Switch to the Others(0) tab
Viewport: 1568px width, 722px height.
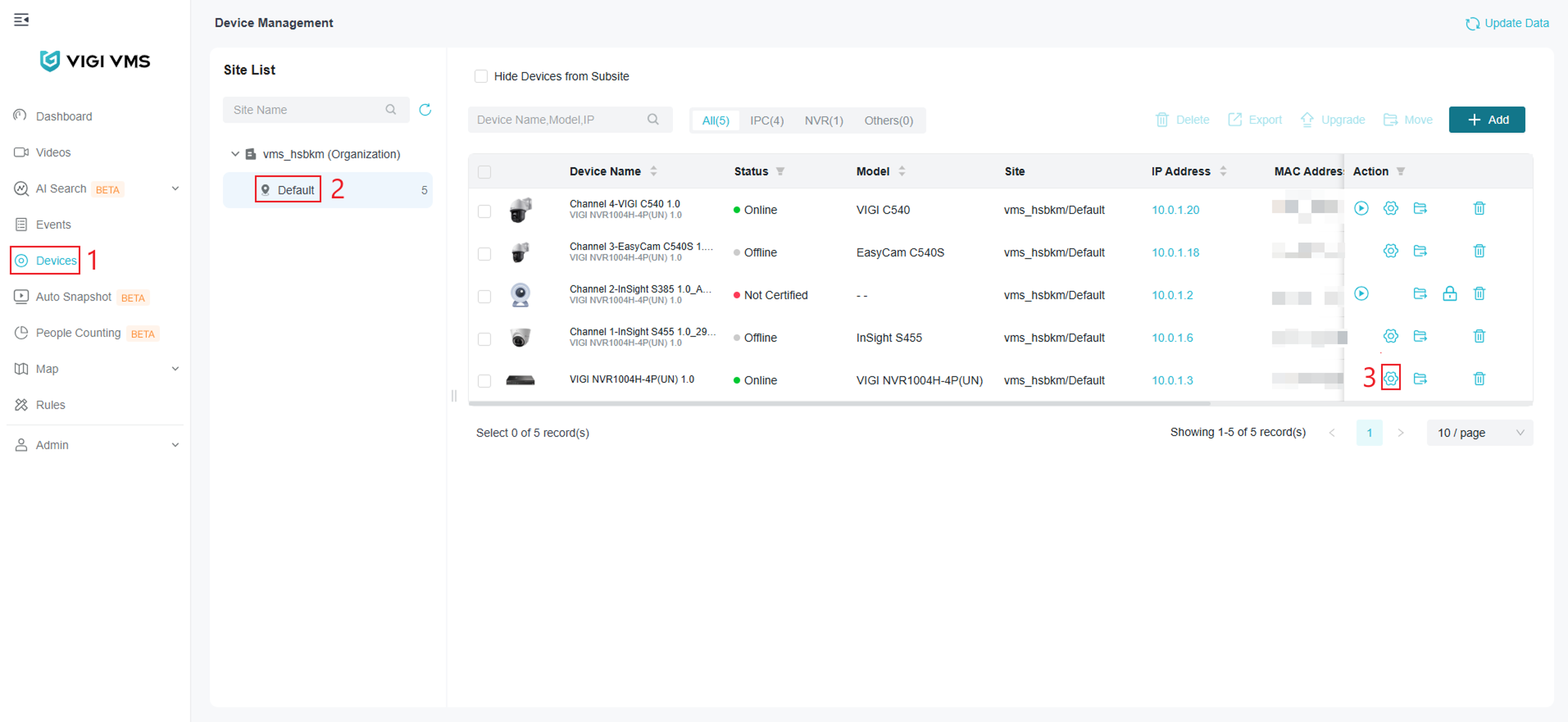click(888, 120)
